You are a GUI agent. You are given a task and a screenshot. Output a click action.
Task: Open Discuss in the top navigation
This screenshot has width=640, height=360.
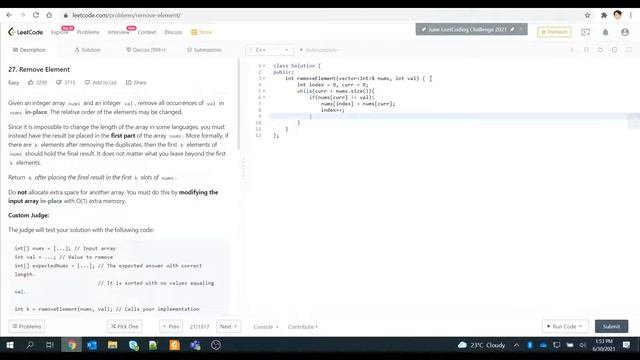click(173, 32)
